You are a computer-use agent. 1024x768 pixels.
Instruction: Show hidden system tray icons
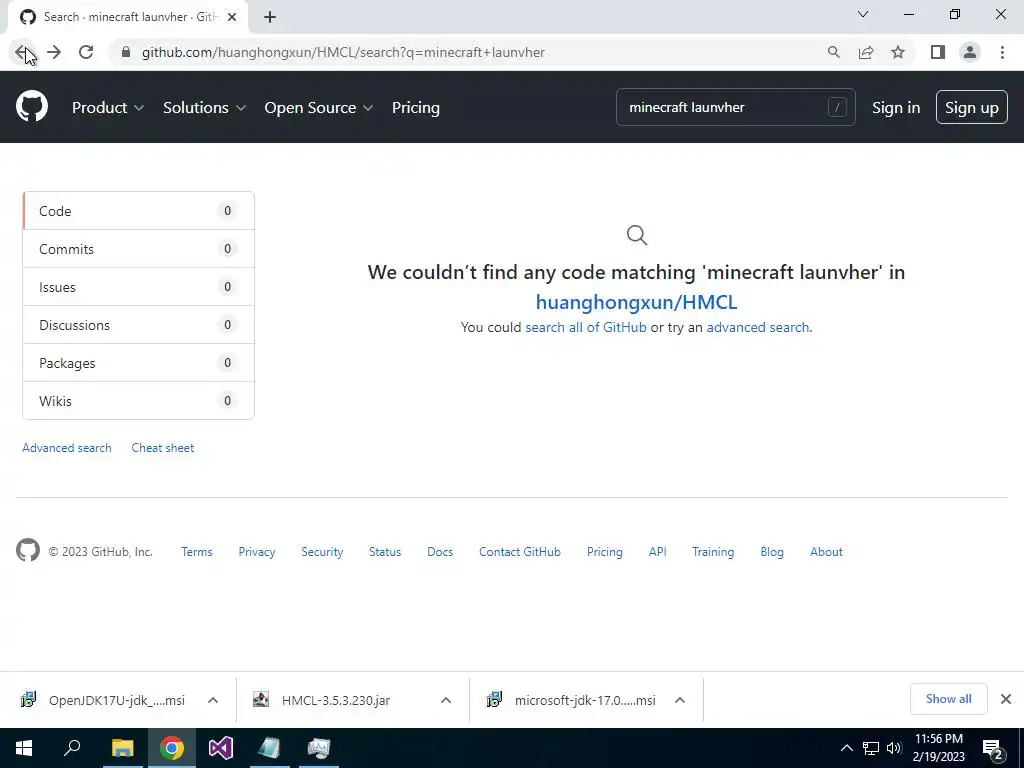[x=846, y=748]
